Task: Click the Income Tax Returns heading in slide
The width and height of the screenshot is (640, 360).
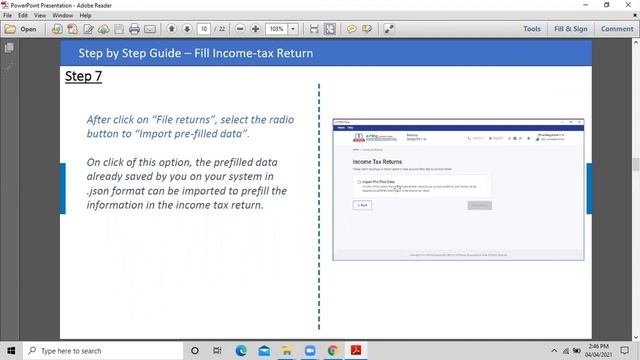Action: (x=377, y=162)
